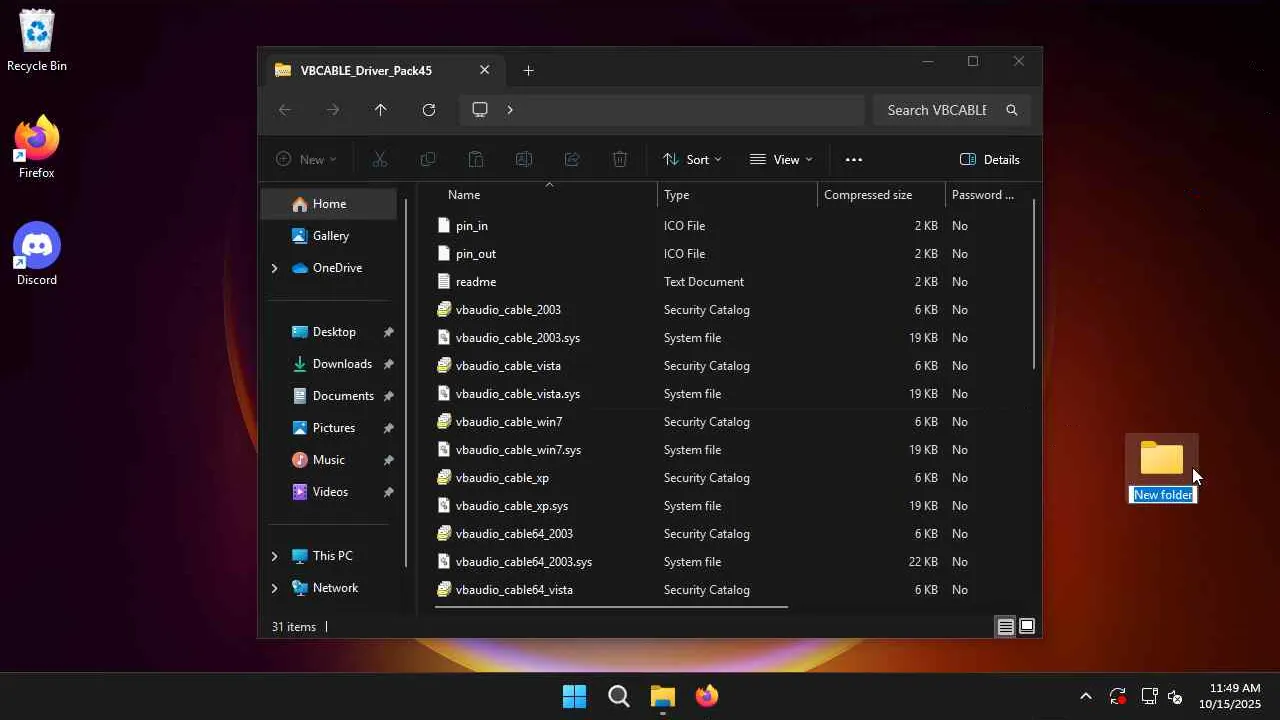Open Gallery in the navigation pane
The height and width of the screenshot is (720, 1280).
tap(329, 236)
